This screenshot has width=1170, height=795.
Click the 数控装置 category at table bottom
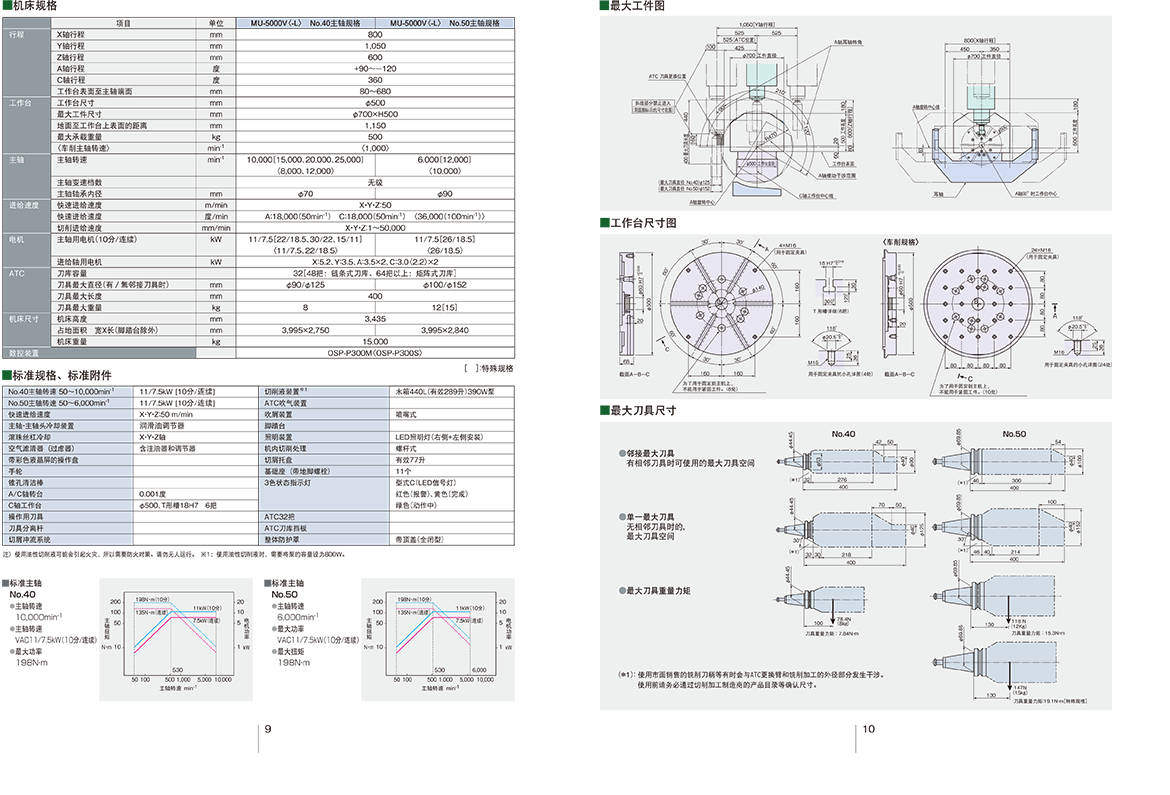click(x=25, y=353)
